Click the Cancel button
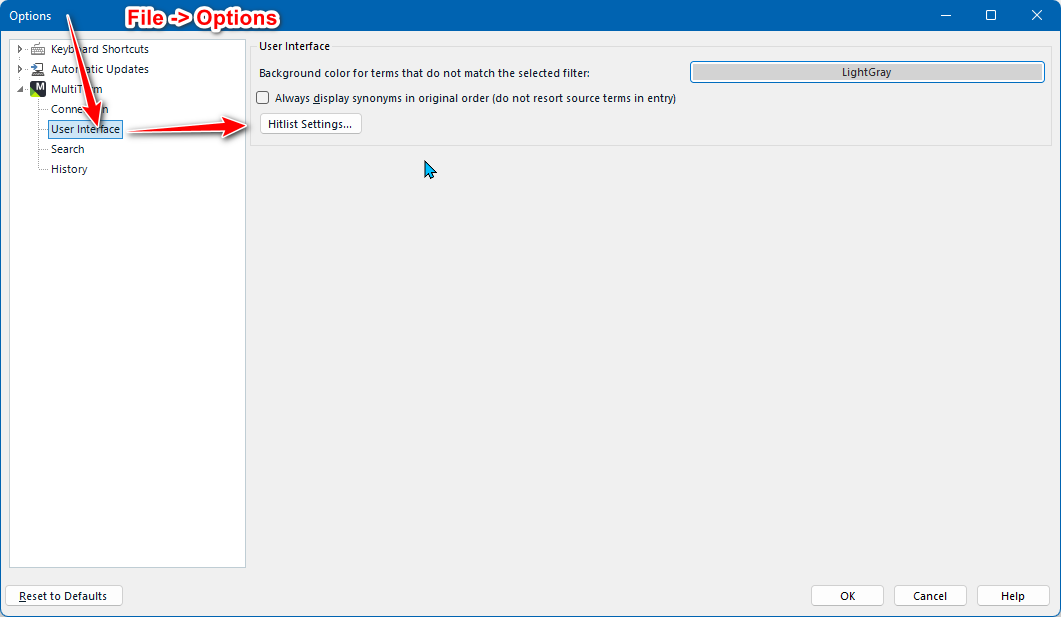 [930, 596]
